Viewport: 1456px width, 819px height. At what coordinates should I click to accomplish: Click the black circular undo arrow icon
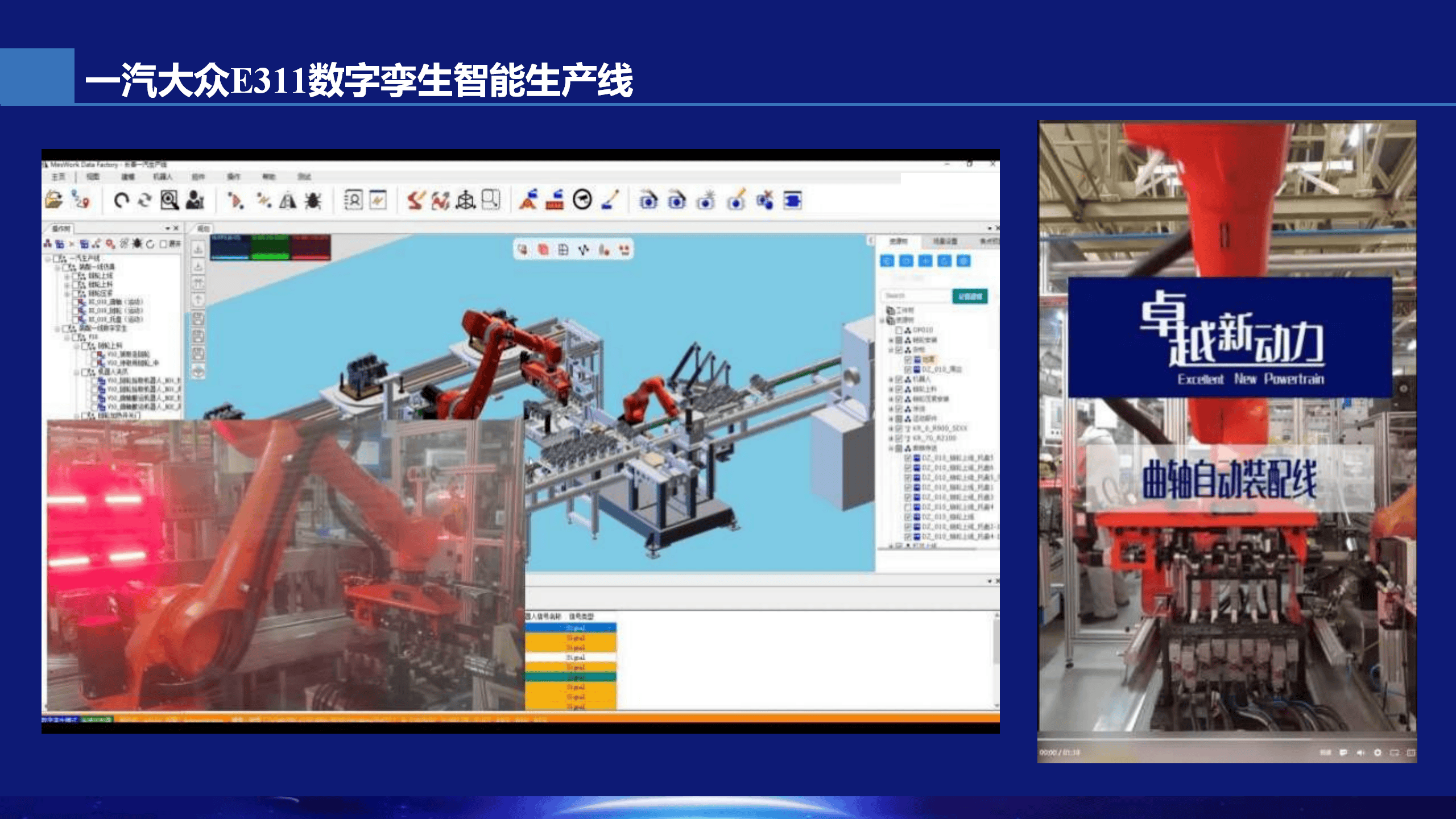pyautogui.click(x=121, y=200)
